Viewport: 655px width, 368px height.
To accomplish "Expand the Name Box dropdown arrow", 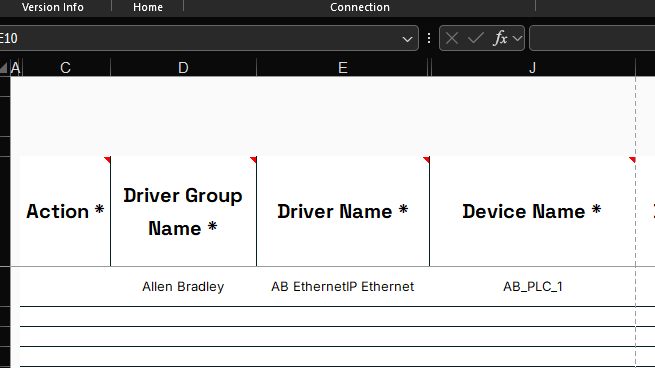I will click(407, 39).
